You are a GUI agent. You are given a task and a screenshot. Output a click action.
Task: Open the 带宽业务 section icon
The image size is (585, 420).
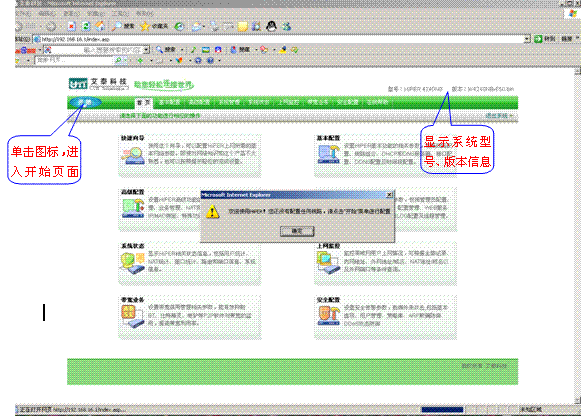coord(132,316)
